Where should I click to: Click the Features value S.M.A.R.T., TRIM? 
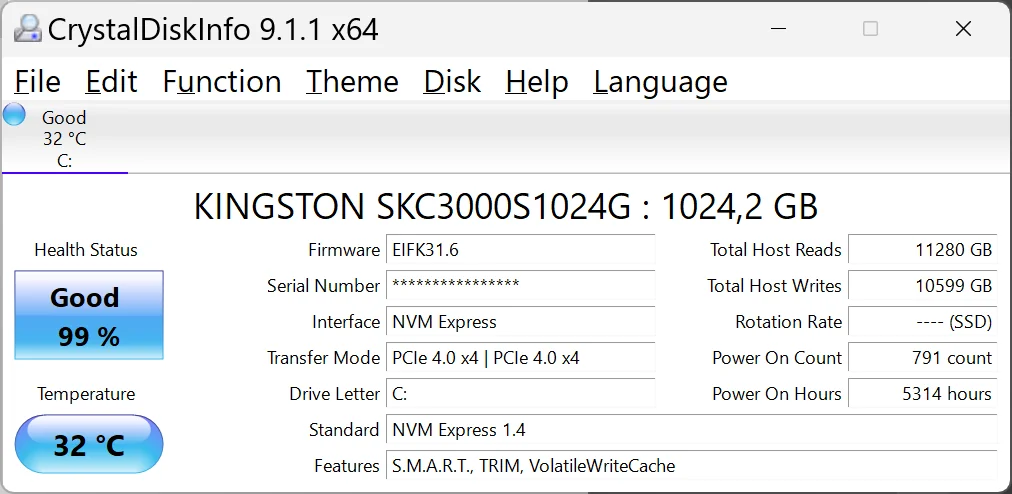[691, 466]
